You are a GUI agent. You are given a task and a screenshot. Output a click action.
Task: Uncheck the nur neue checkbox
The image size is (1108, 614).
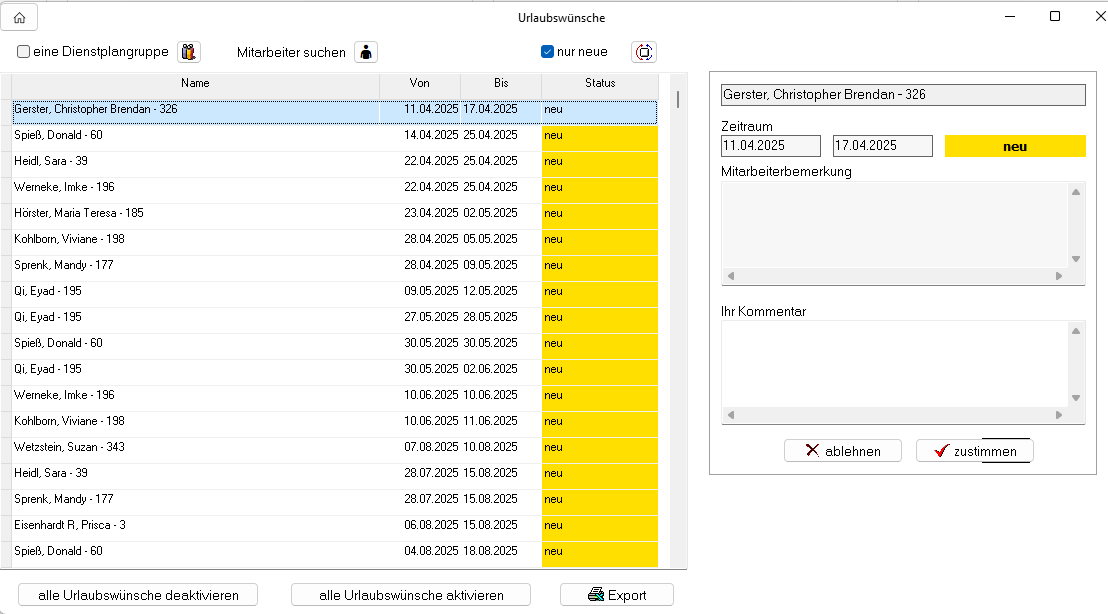point(547,52)
